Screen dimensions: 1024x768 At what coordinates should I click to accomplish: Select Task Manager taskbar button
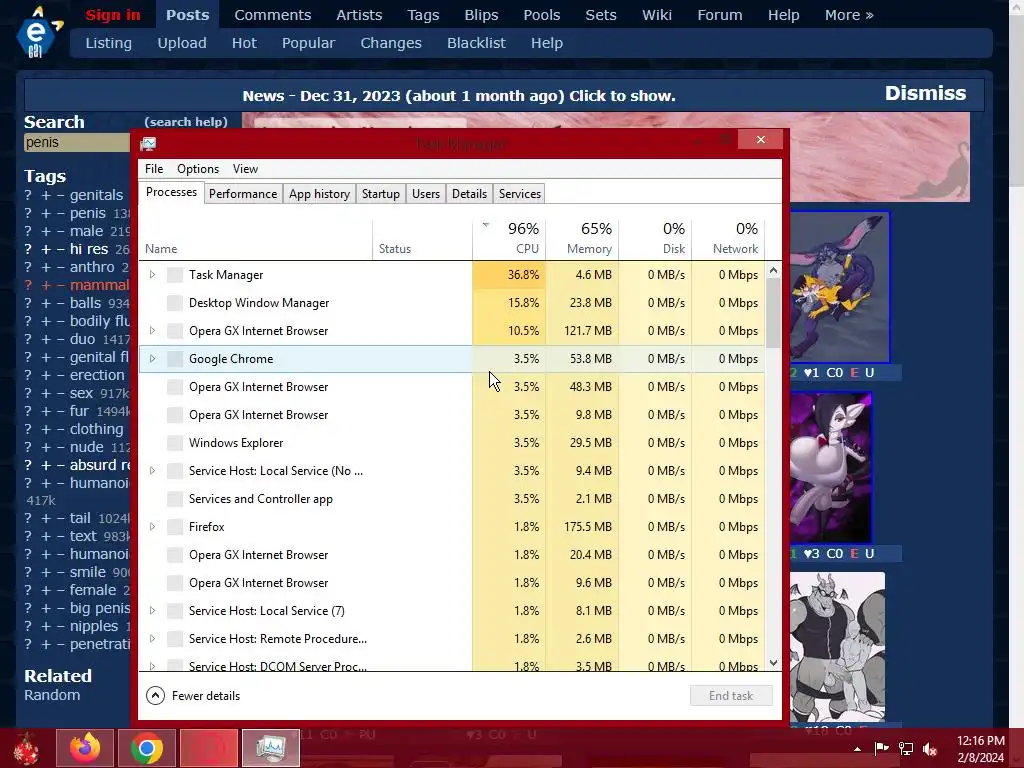(x=271, y=748)
